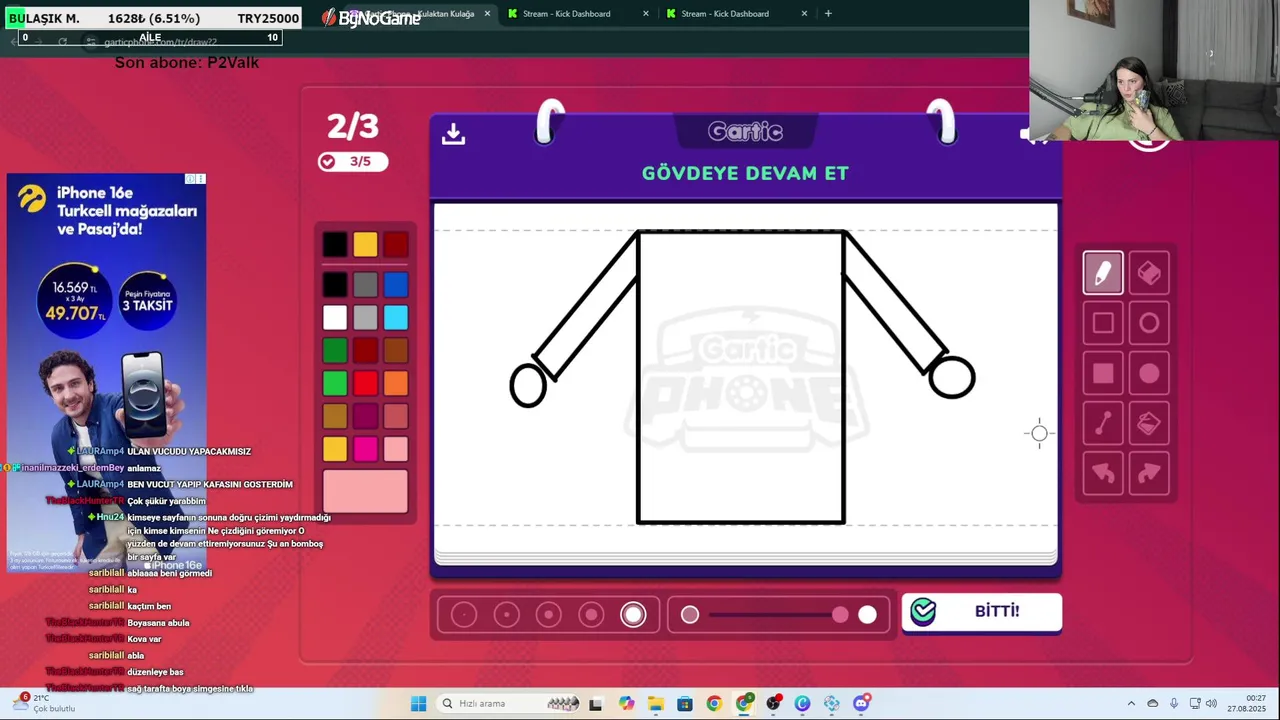Close the second Kick Dashboard tab
Viewport: 1280px width, 720px height.
click(x=804, y=14)
